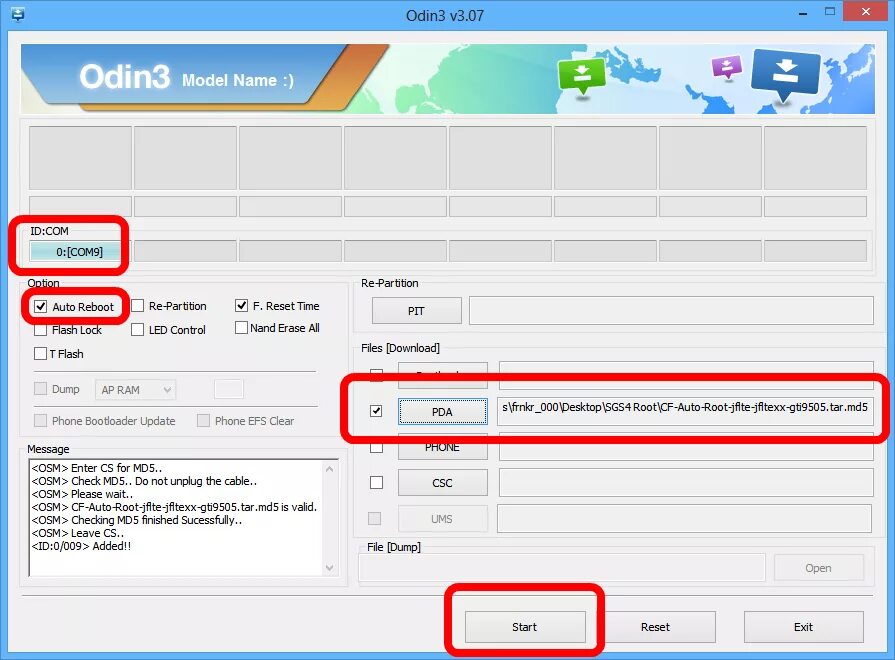Click the CSC file path field
Image resolution: width=895 pixels, height=660 pixels.
click(686, 483)
